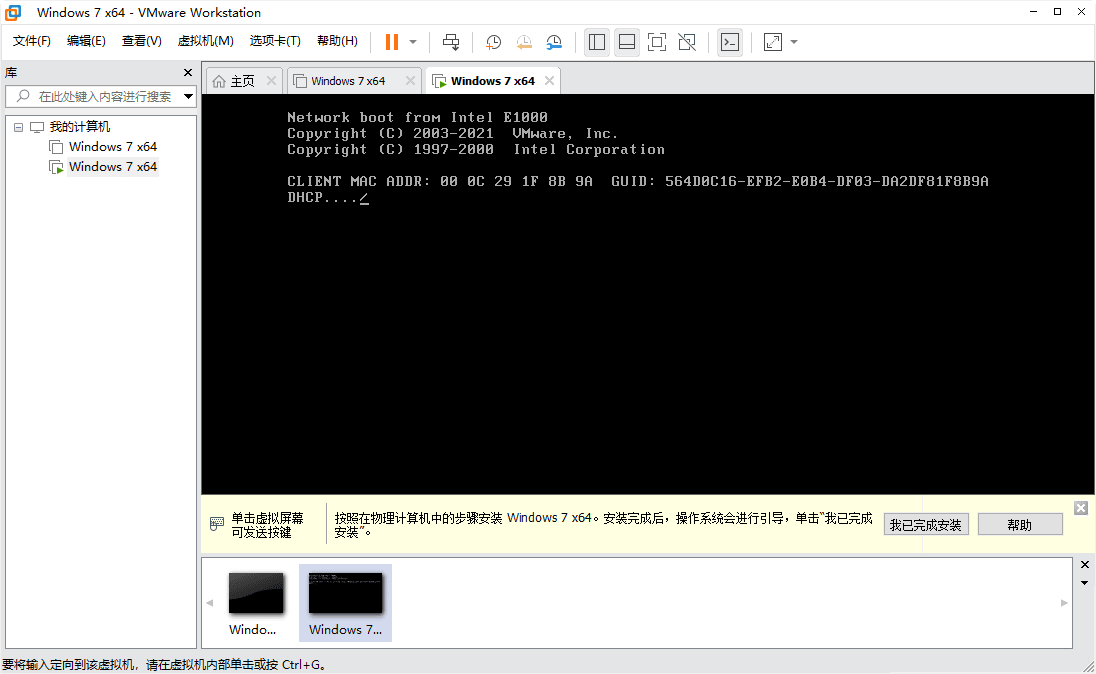Open the 帮助(H) menu
Viewport: 1096px width, 674px height.
pyautogui.click(x=337, y=41)
